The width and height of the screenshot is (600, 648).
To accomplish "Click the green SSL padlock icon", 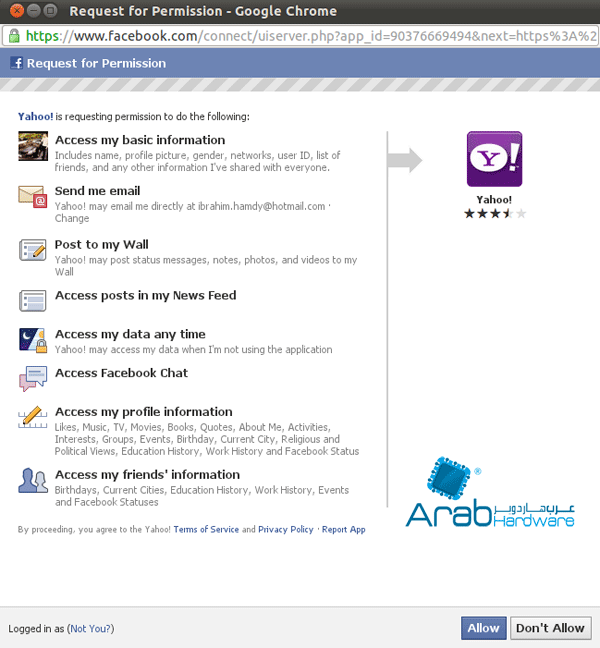I will [14, 36].
